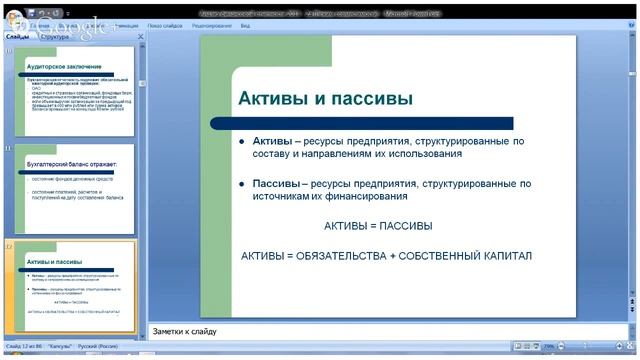Viewport: 640px width, 360px height.
Task: Open the Главная ribbon tab
Action: click(40, 26)
